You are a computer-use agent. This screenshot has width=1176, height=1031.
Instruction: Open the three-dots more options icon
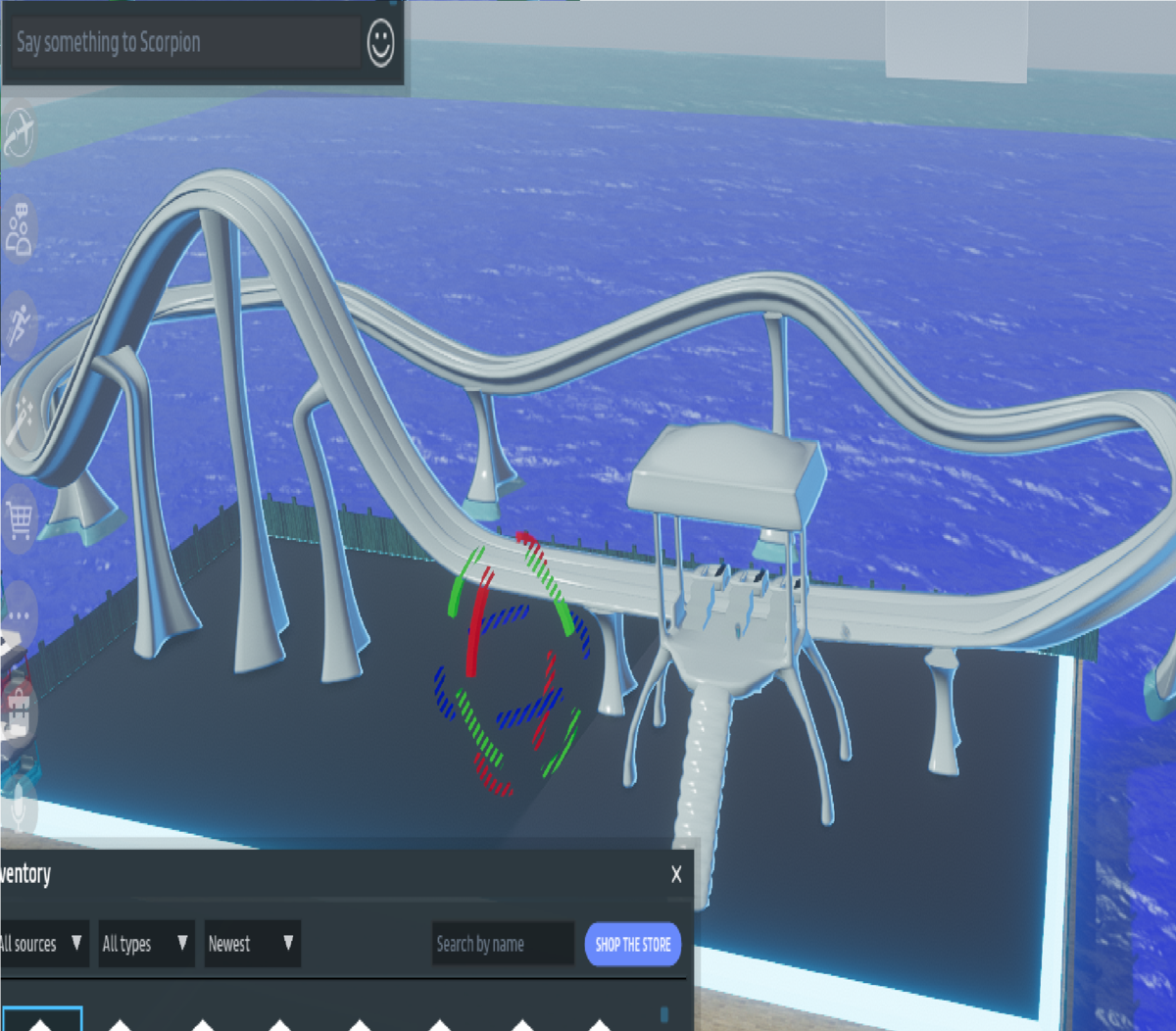(x=19, y=615)
